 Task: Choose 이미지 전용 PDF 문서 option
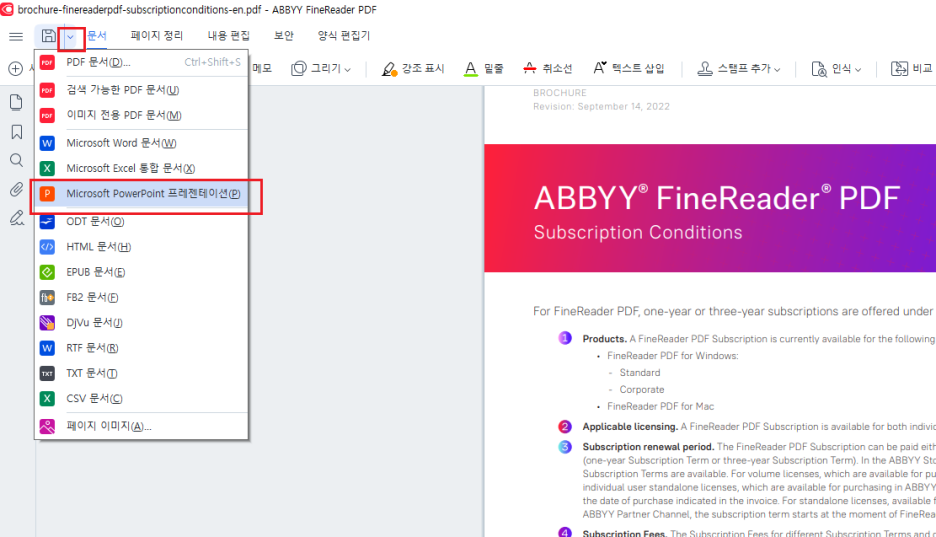click(x=141, y=115)
